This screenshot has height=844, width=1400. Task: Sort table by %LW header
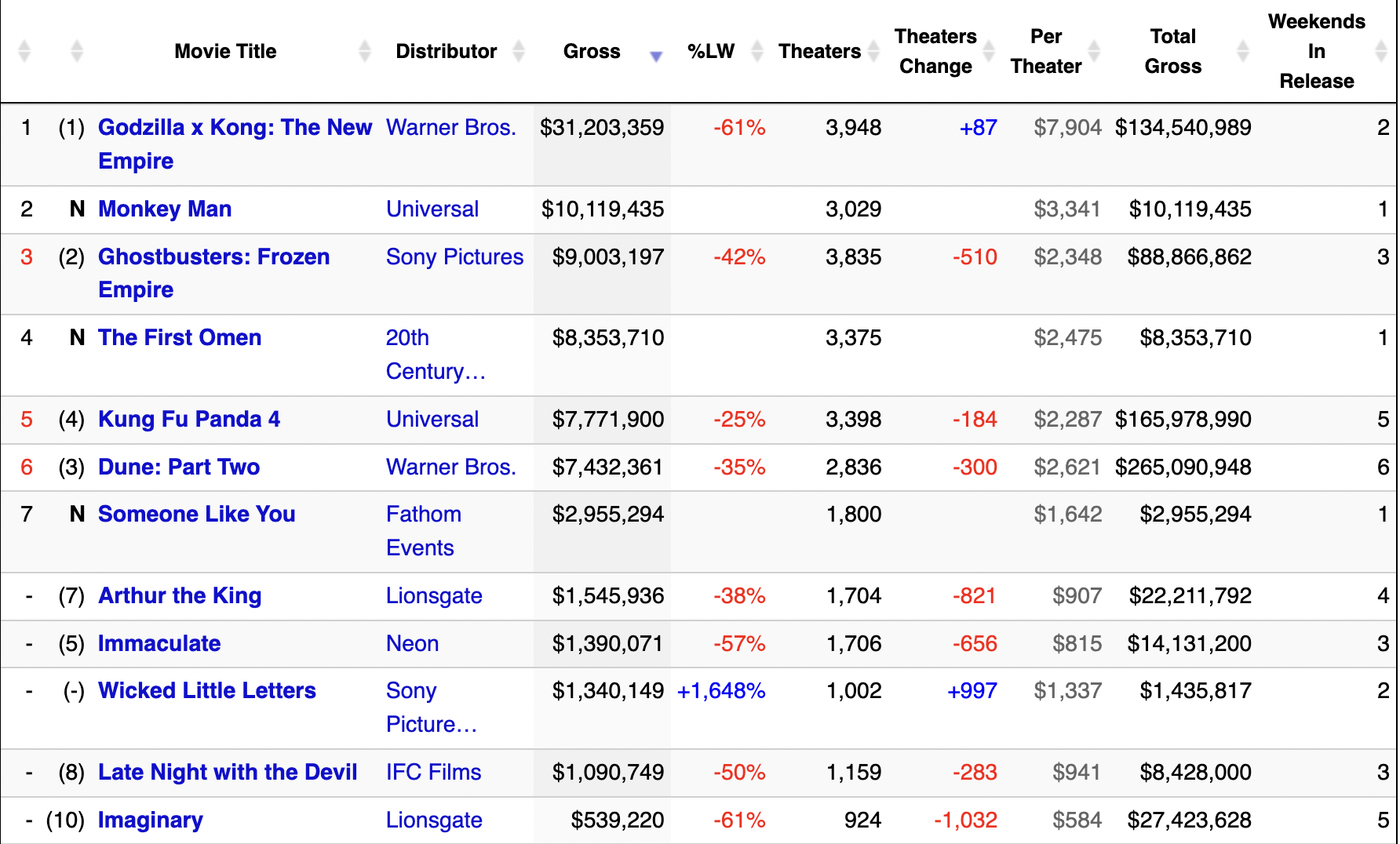pyautogui.click(x=710, y=51)
